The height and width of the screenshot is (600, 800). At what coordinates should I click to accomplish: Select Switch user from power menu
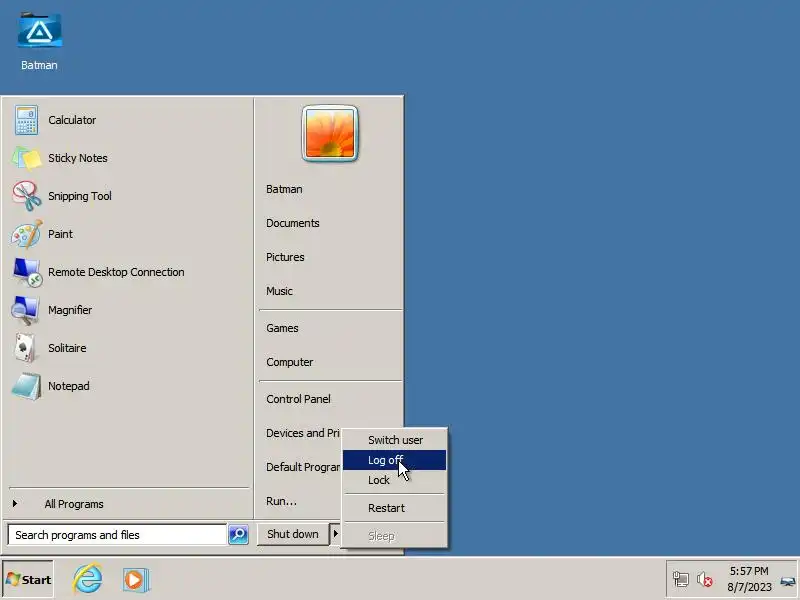tap(394, 440)
